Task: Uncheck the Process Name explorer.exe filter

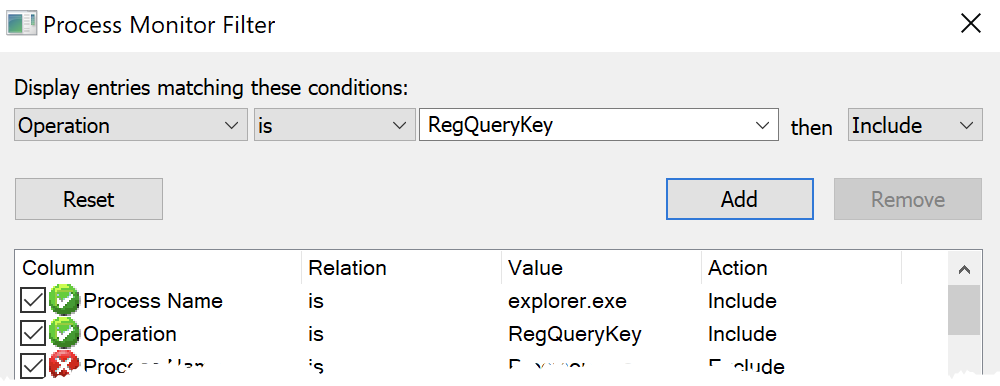Action: click(x=33, y=301)
